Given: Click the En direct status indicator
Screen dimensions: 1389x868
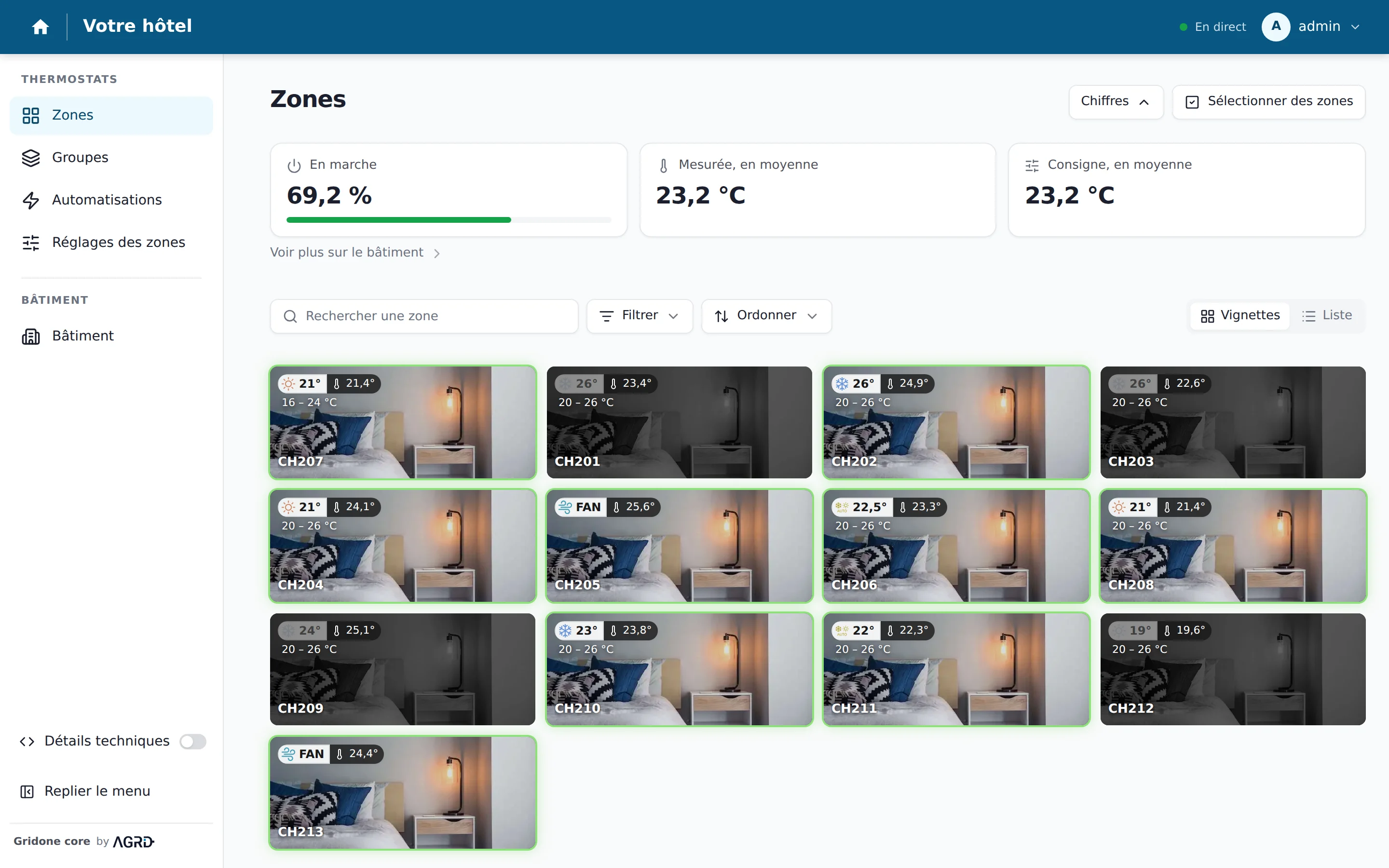Looking at the screenshot, I should (1212, 27).
